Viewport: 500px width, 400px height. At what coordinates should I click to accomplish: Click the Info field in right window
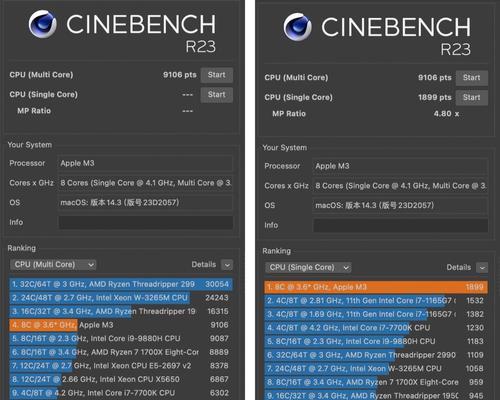401,225
